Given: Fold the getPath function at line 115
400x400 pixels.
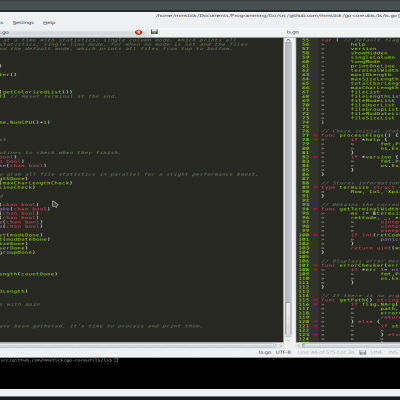Looking at the screenshot, I should point(315,300).
